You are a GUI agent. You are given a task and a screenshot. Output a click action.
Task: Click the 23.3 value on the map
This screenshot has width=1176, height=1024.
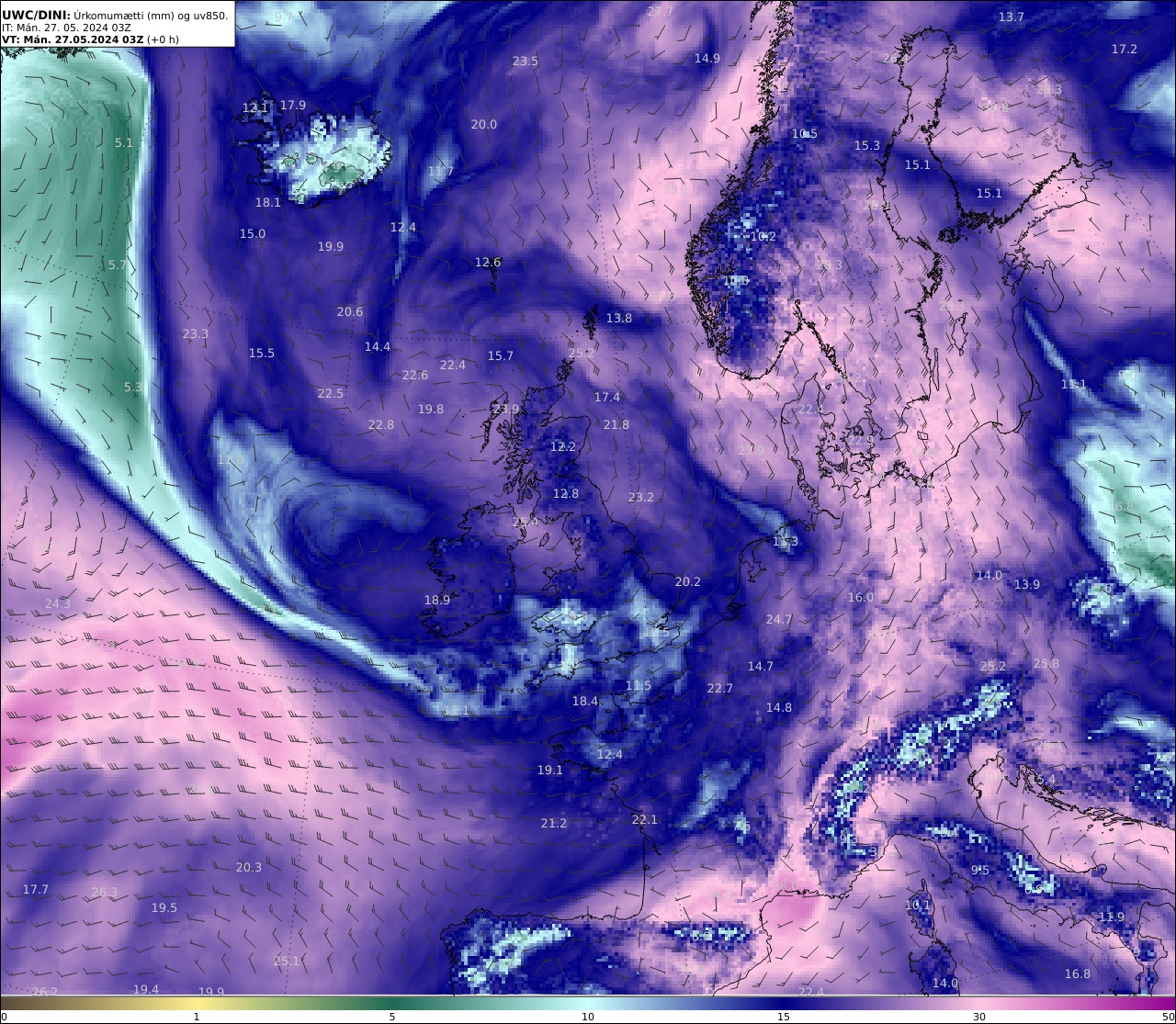(196, 333)
